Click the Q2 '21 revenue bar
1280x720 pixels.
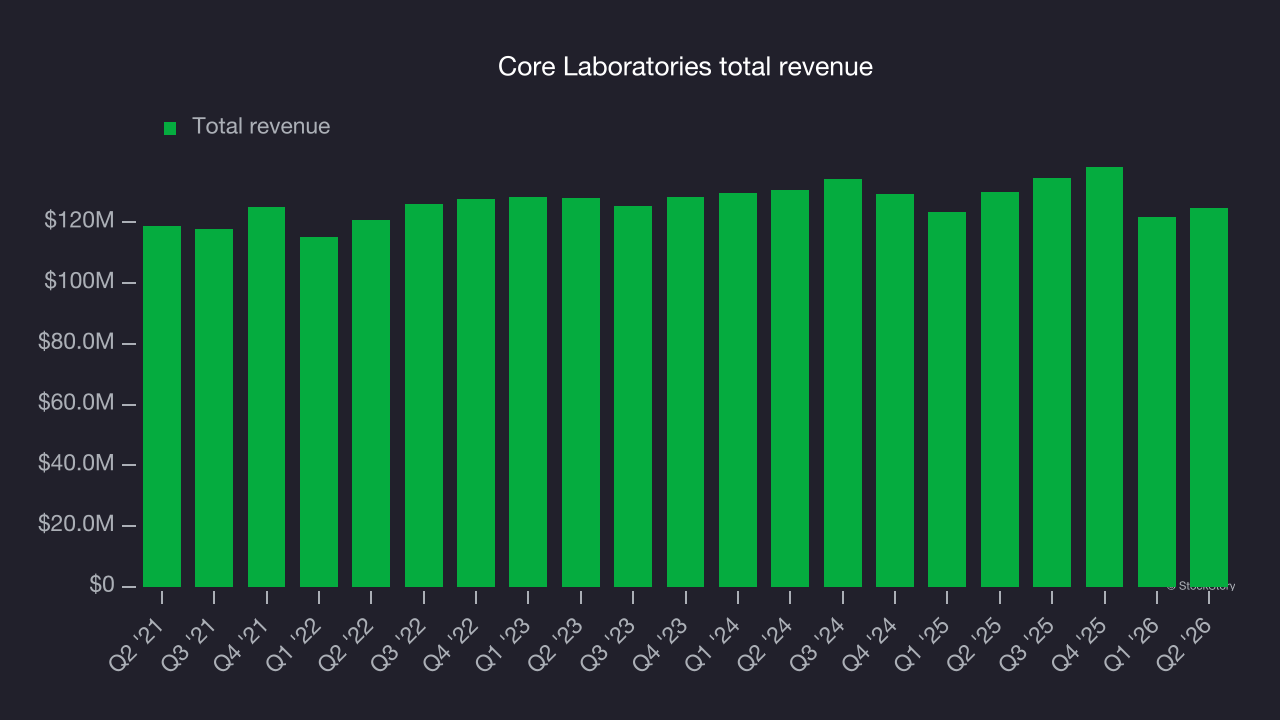click(x=162, y=406)
